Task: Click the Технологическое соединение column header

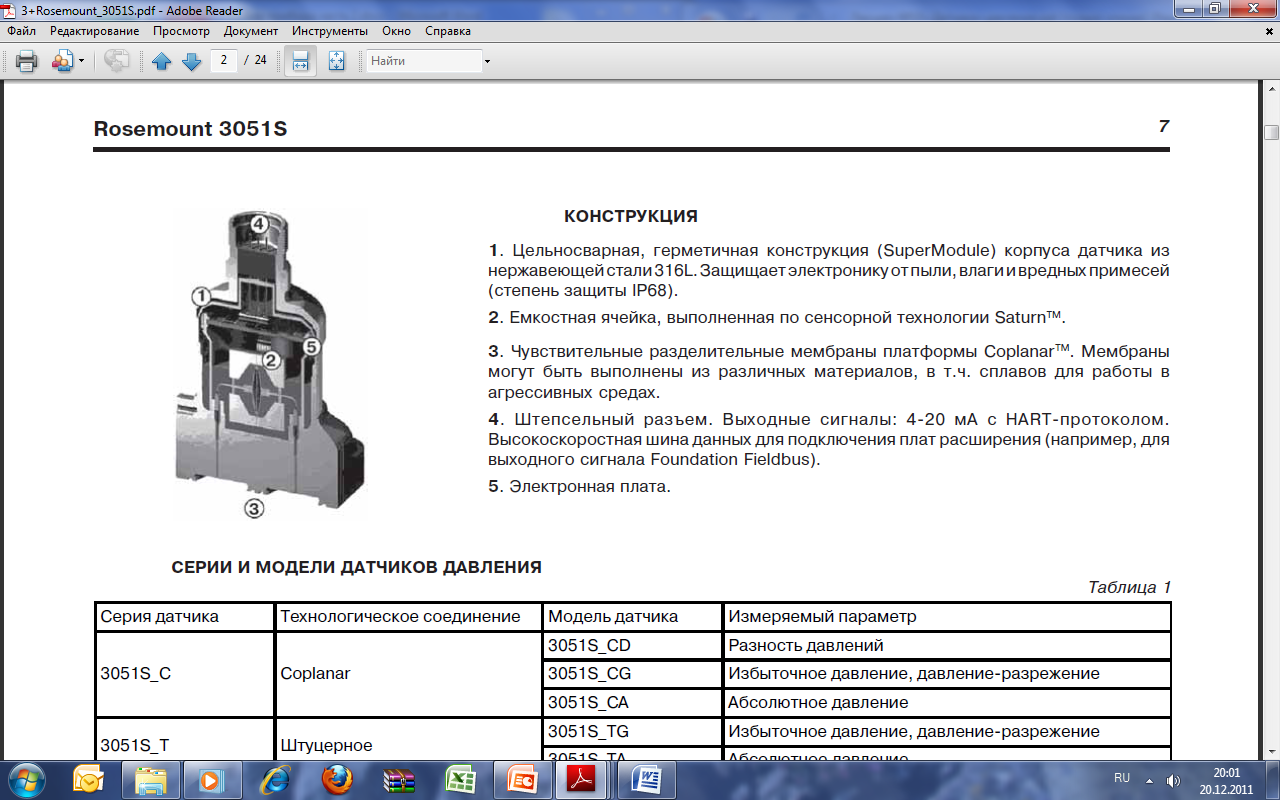Action: pos(408,616)
